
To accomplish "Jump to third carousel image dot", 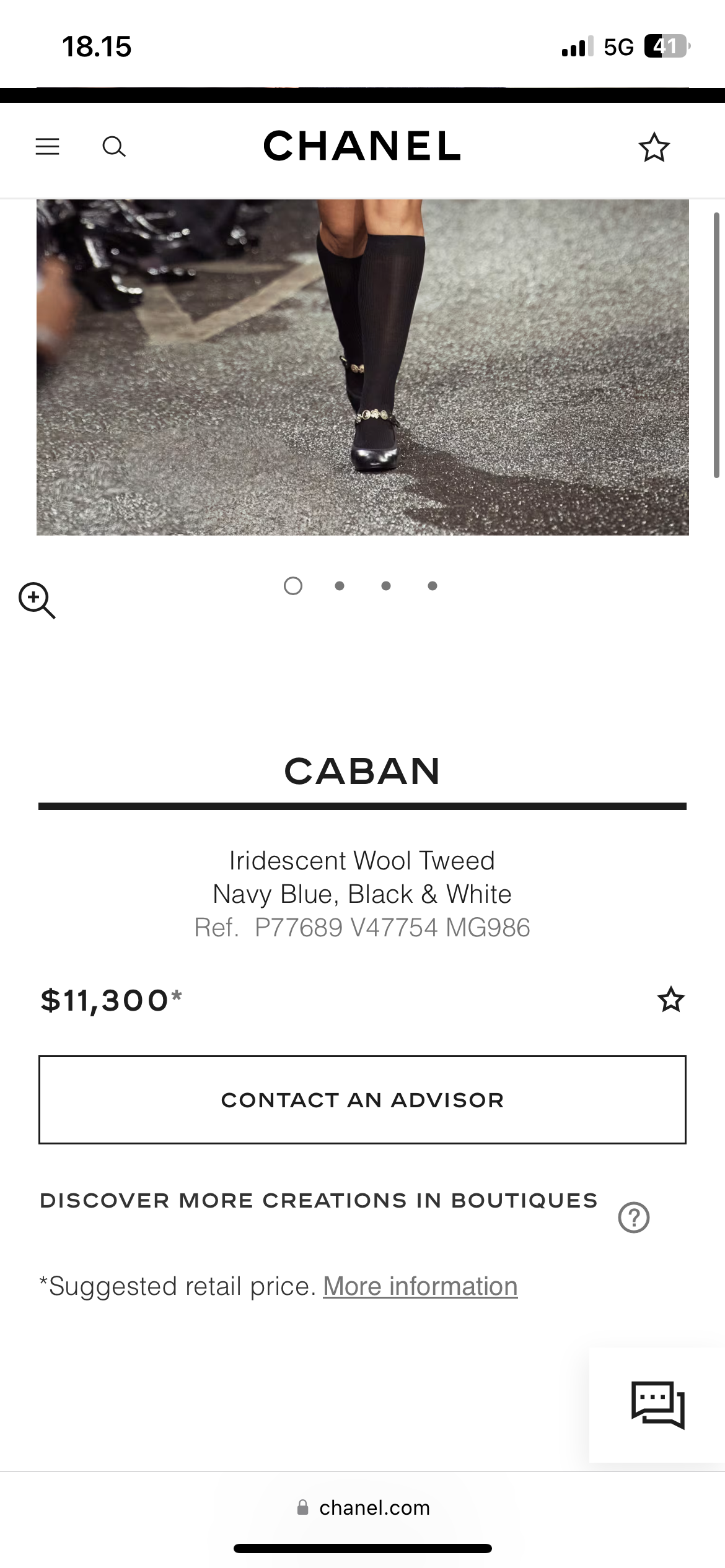I will click(x=386, y=586).
